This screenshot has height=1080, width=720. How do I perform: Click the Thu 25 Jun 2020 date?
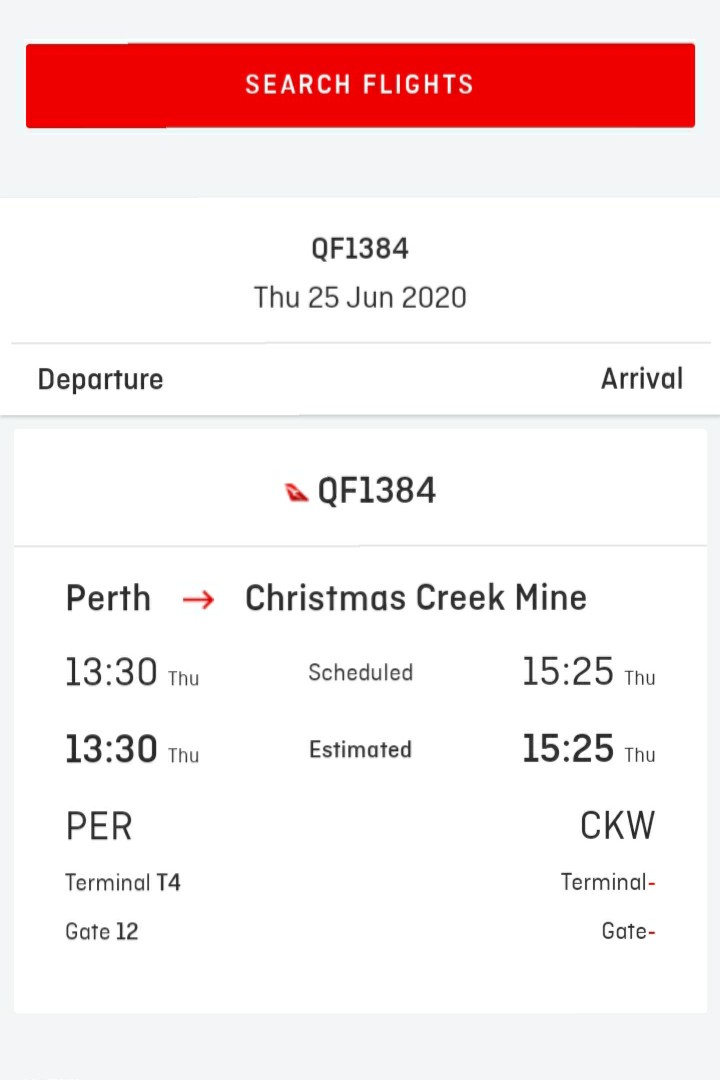click(360, 298)
